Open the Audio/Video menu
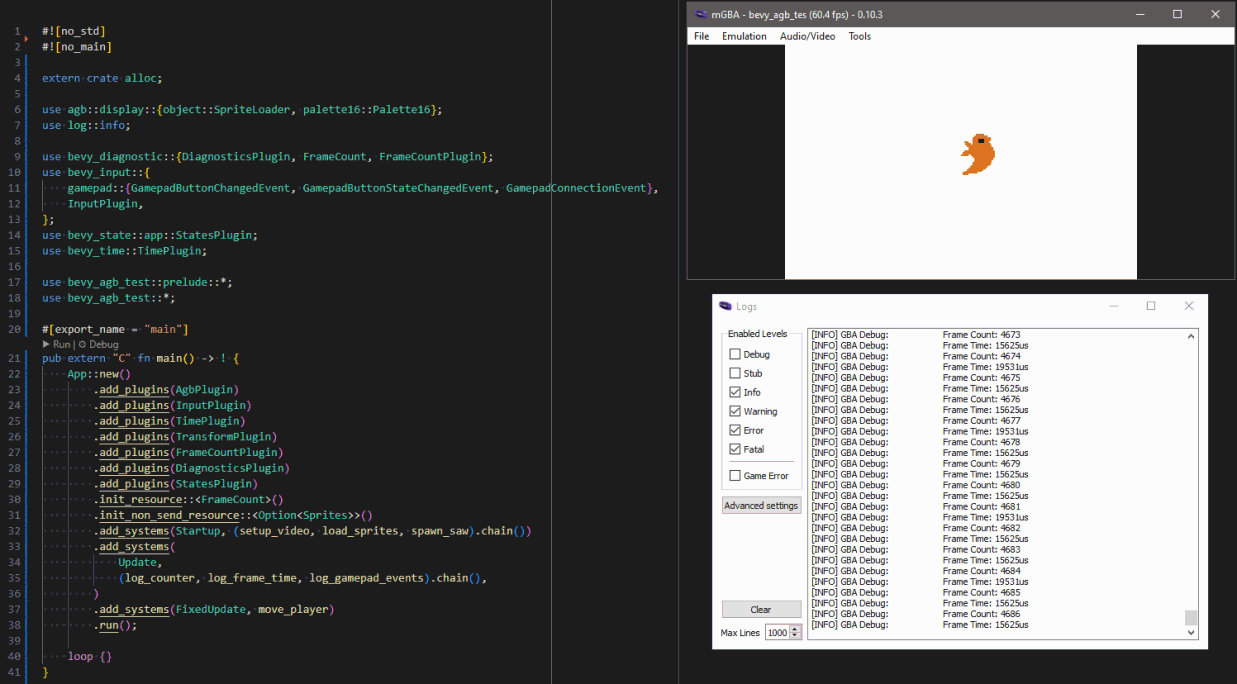The image size is (1237, 684). coord(807,36)
